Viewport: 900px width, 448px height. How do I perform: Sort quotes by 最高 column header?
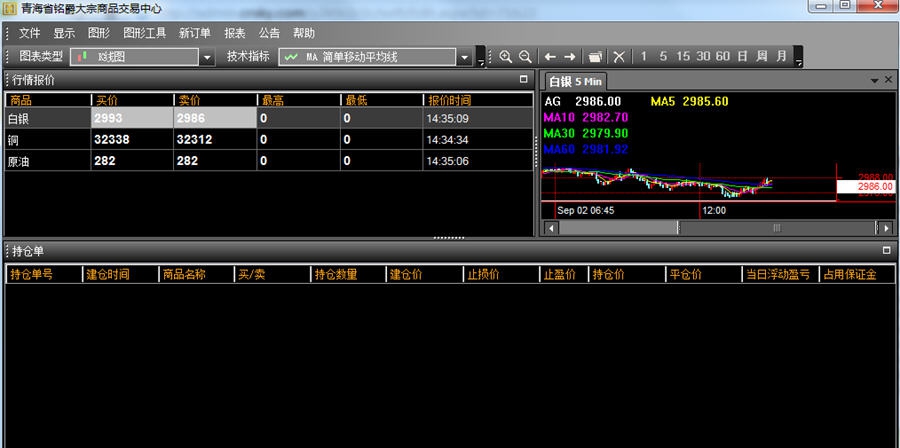pos(298,100)
